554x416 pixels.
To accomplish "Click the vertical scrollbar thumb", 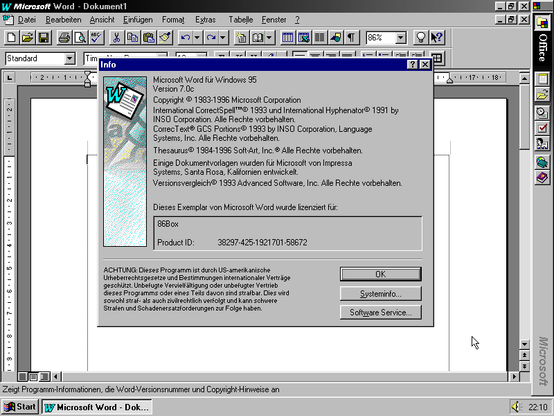I will 524,117.
